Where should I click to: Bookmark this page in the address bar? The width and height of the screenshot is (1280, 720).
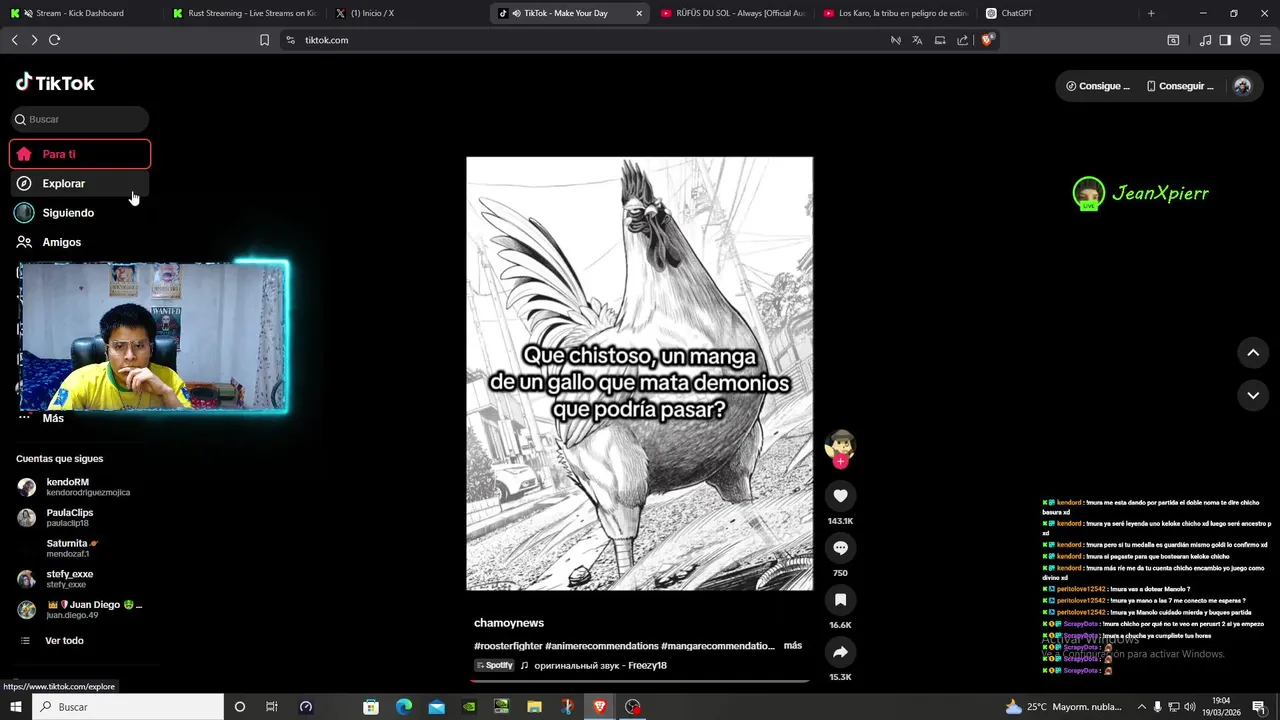pos(264,40)
